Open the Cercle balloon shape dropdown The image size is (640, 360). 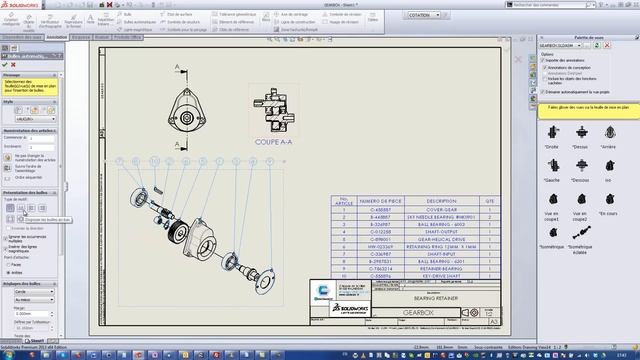34,291
